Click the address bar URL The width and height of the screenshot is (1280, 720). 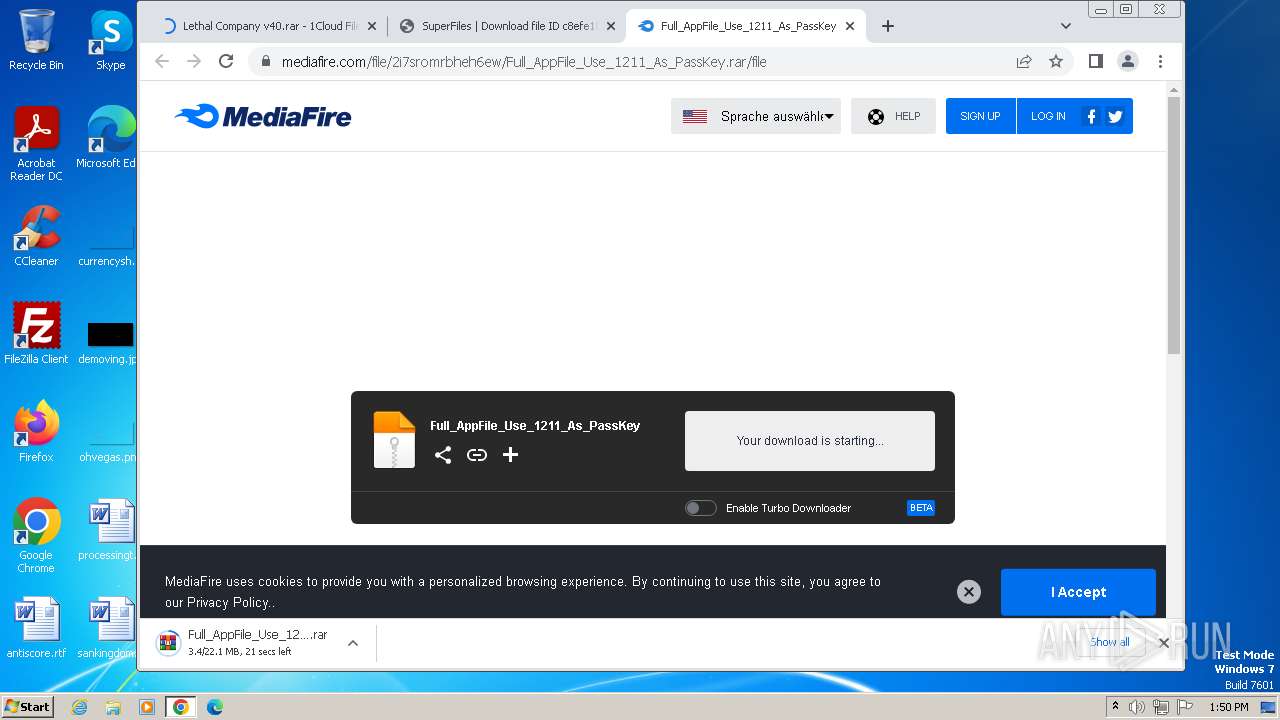tap(524, 61)
